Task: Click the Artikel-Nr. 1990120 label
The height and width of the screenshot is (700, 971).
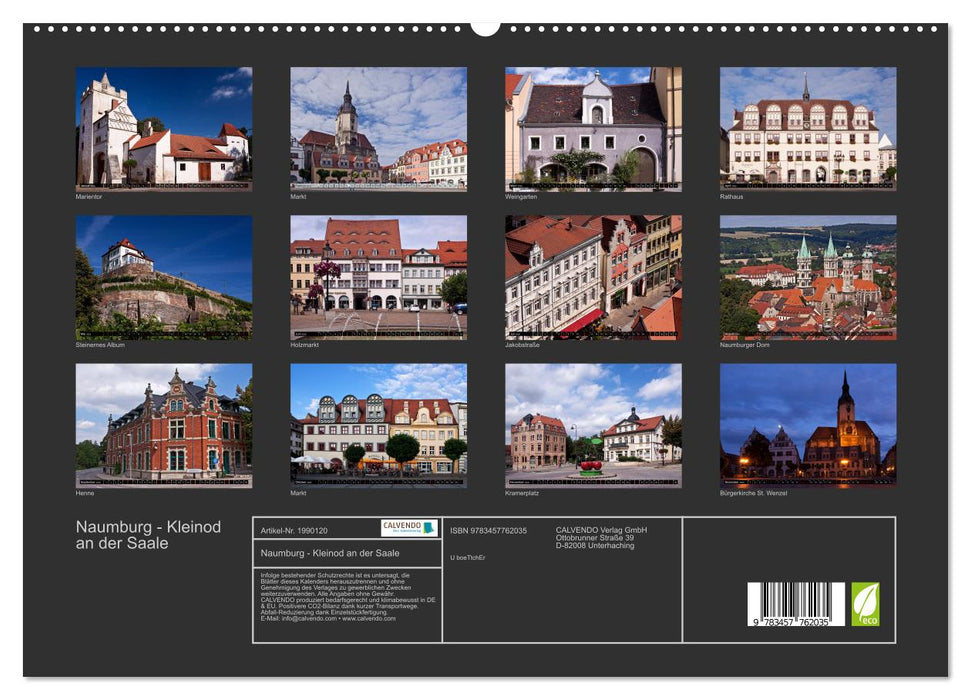Action: point(293,531)
